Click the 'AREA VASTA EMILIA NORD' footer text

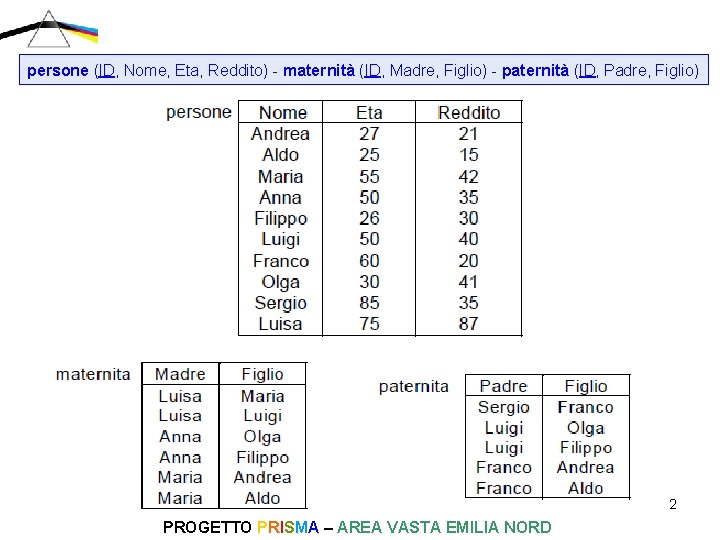pos(444,527)
